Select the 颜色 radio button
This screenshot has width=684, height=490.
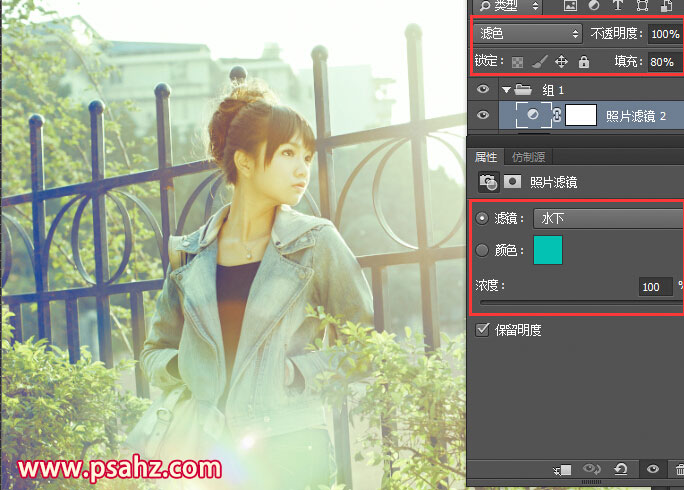(483, 249)
